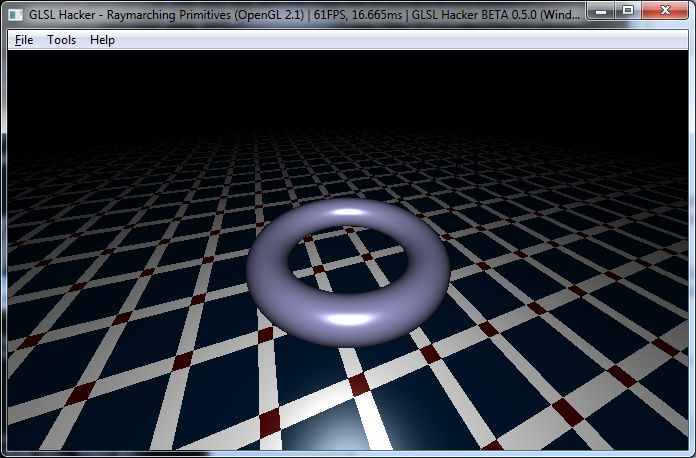Maximize the GLSL Hacker window
The height and width of the screenshot is (458, 696).
tap(627, 11)
